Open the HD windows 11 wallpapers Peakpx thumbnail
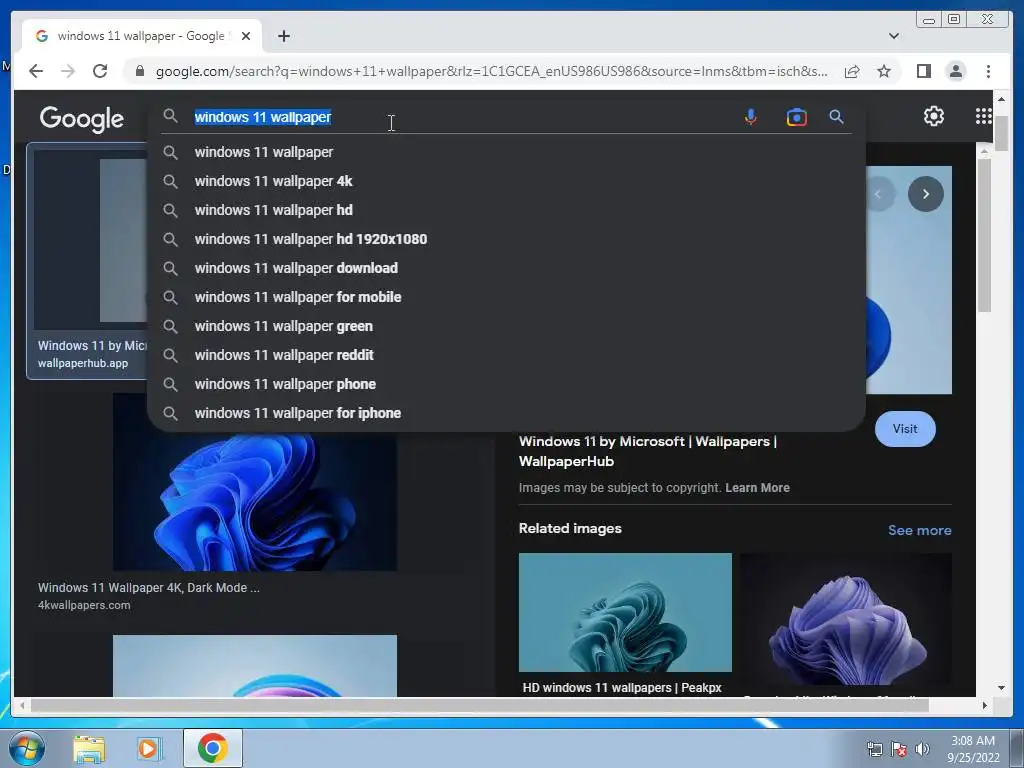The height and width of the screenshot is (768, 1024). tap(625, 613)
